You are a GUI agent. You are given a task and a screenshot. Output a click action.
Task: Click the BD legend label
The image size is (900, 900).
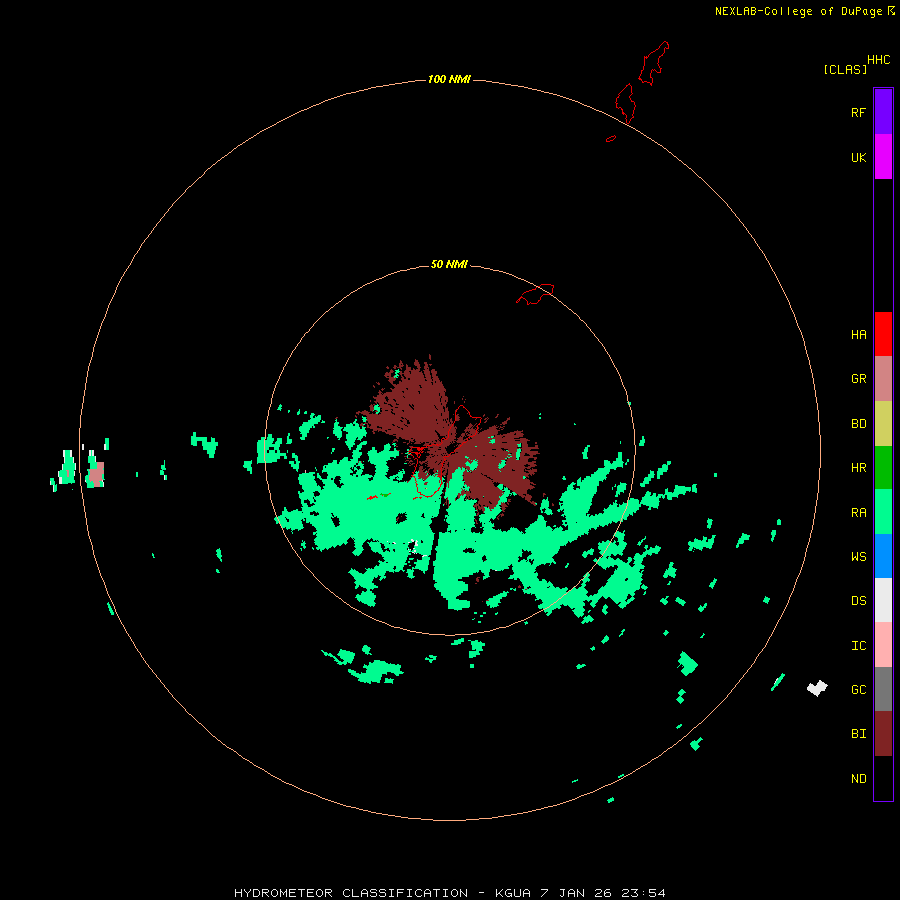pos(858,424)
